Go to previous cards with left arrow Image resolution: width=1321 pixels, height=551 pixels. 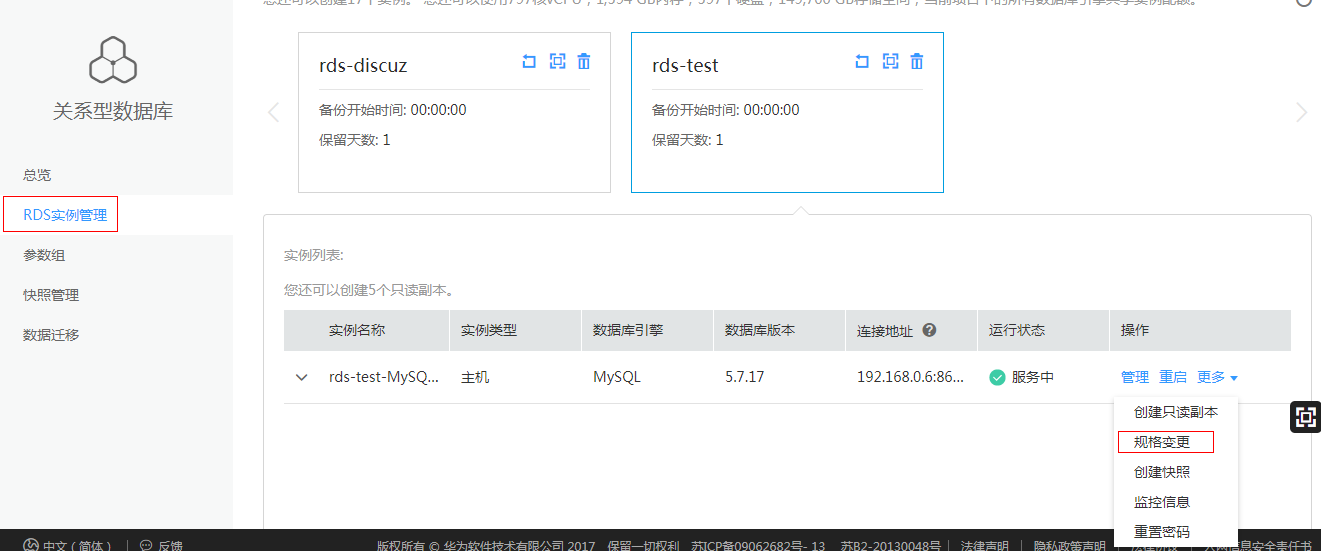273,112
